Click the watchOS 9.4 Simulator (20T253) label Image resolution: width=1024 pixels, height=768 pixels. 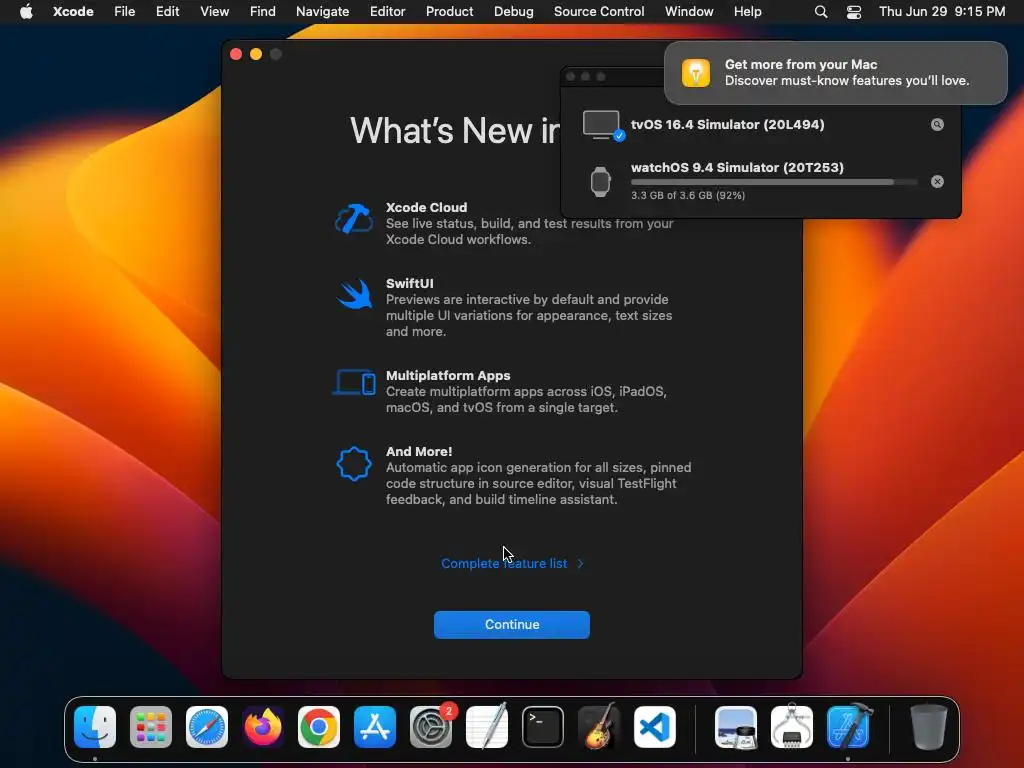pyautogui.click(x=737, y=167)
